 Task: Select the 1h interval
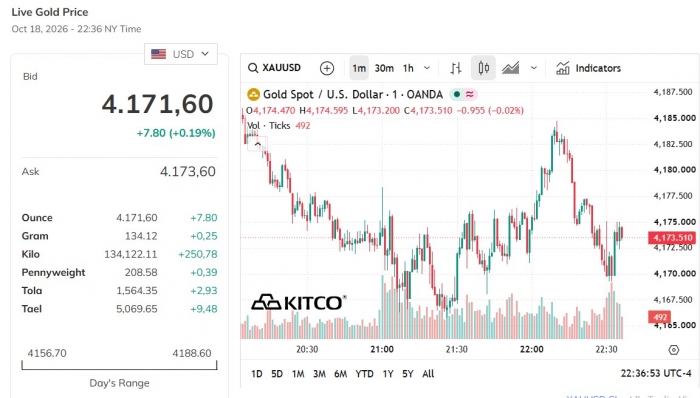click(x=408, y=68)
